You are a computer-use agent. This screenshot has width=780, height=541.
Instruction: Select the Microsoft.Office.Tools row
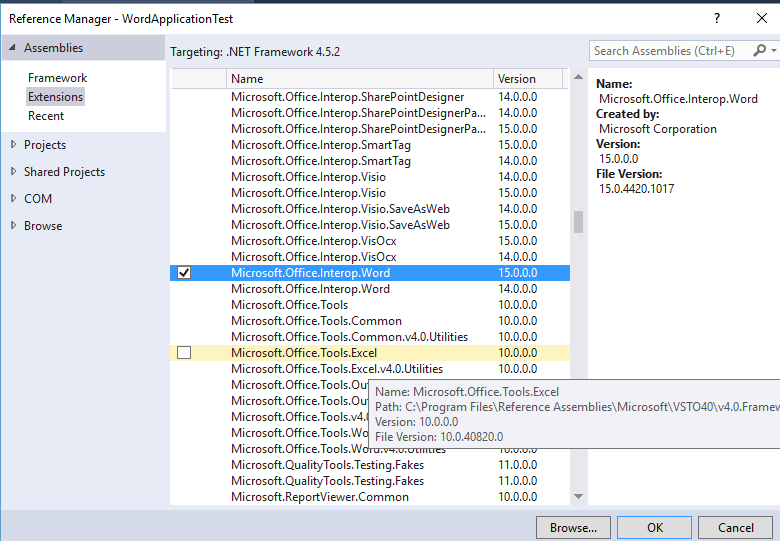[x=370, y=305]
